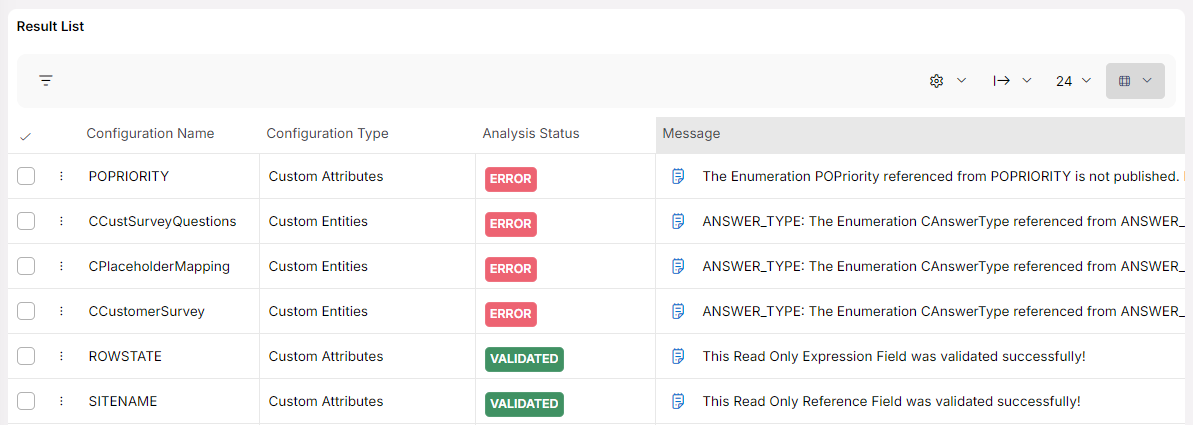Open row actions menu for CCustSurveyQuestions
1193x425 pixels.
pyautogui.click(x=62, y=221)
